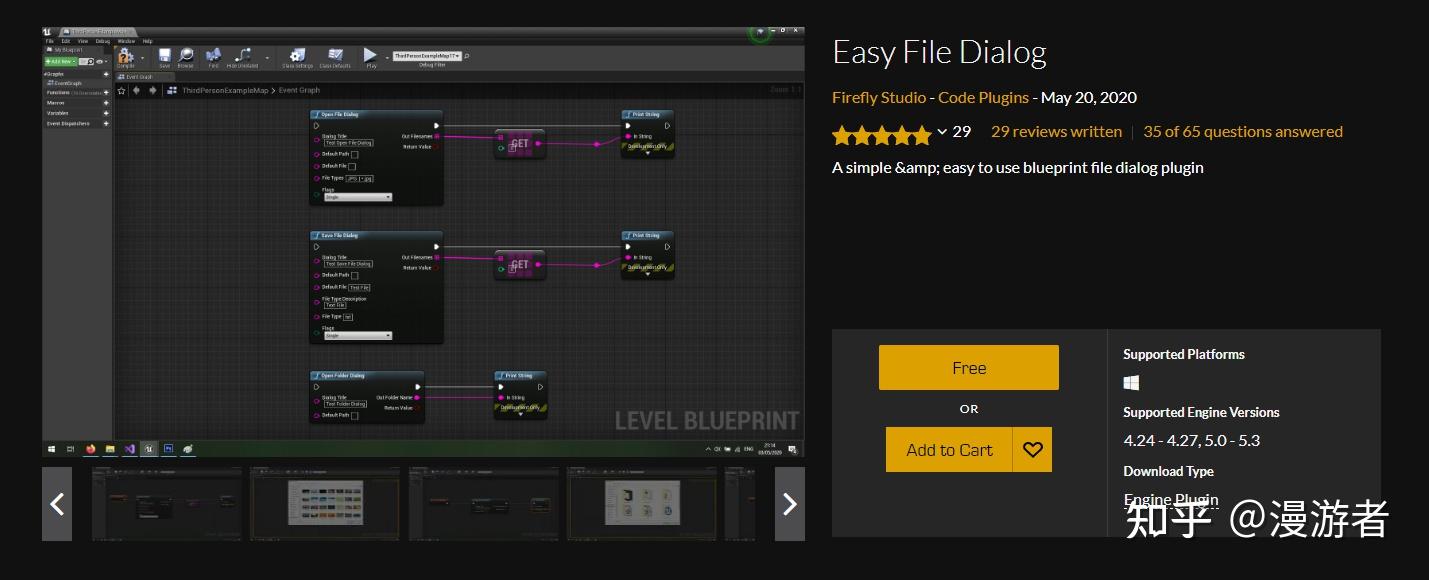Click the Compile button in the Blueprint toolbar

click(x=125, y=56)
